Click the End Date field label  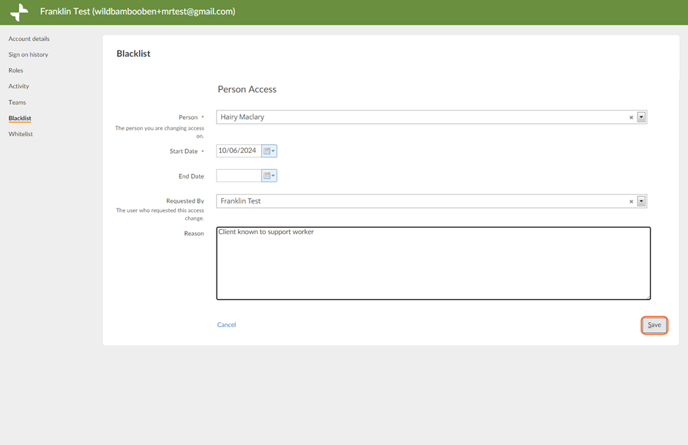191,176
